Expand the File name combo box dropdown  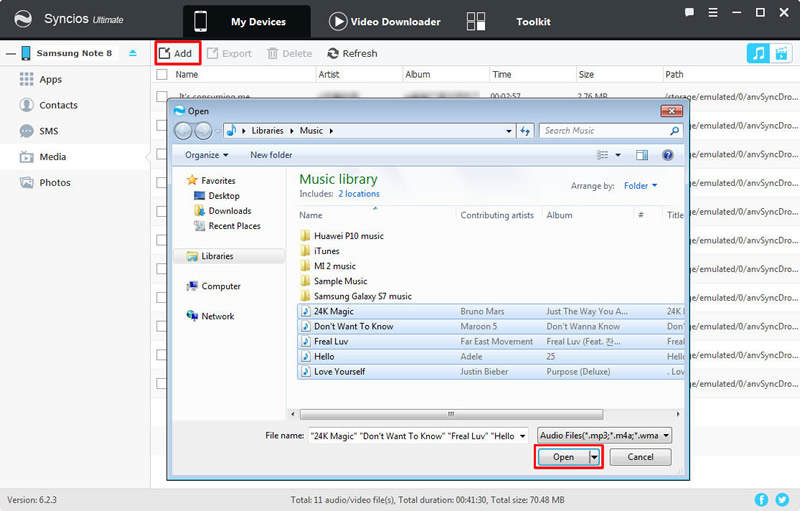pyautogui.click(x=522, y=436)
